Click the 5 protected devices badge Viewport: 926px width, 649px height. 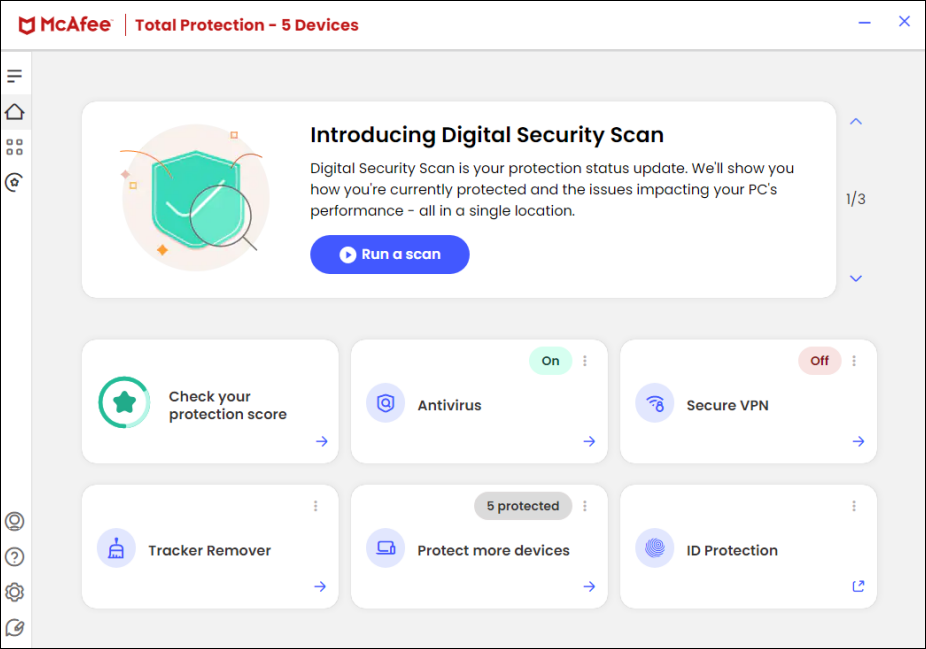[522, 506]
